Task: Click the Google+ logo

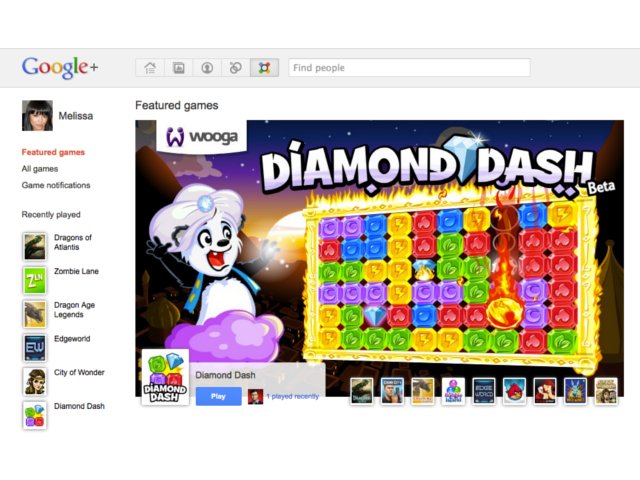Action: point(59,68)
